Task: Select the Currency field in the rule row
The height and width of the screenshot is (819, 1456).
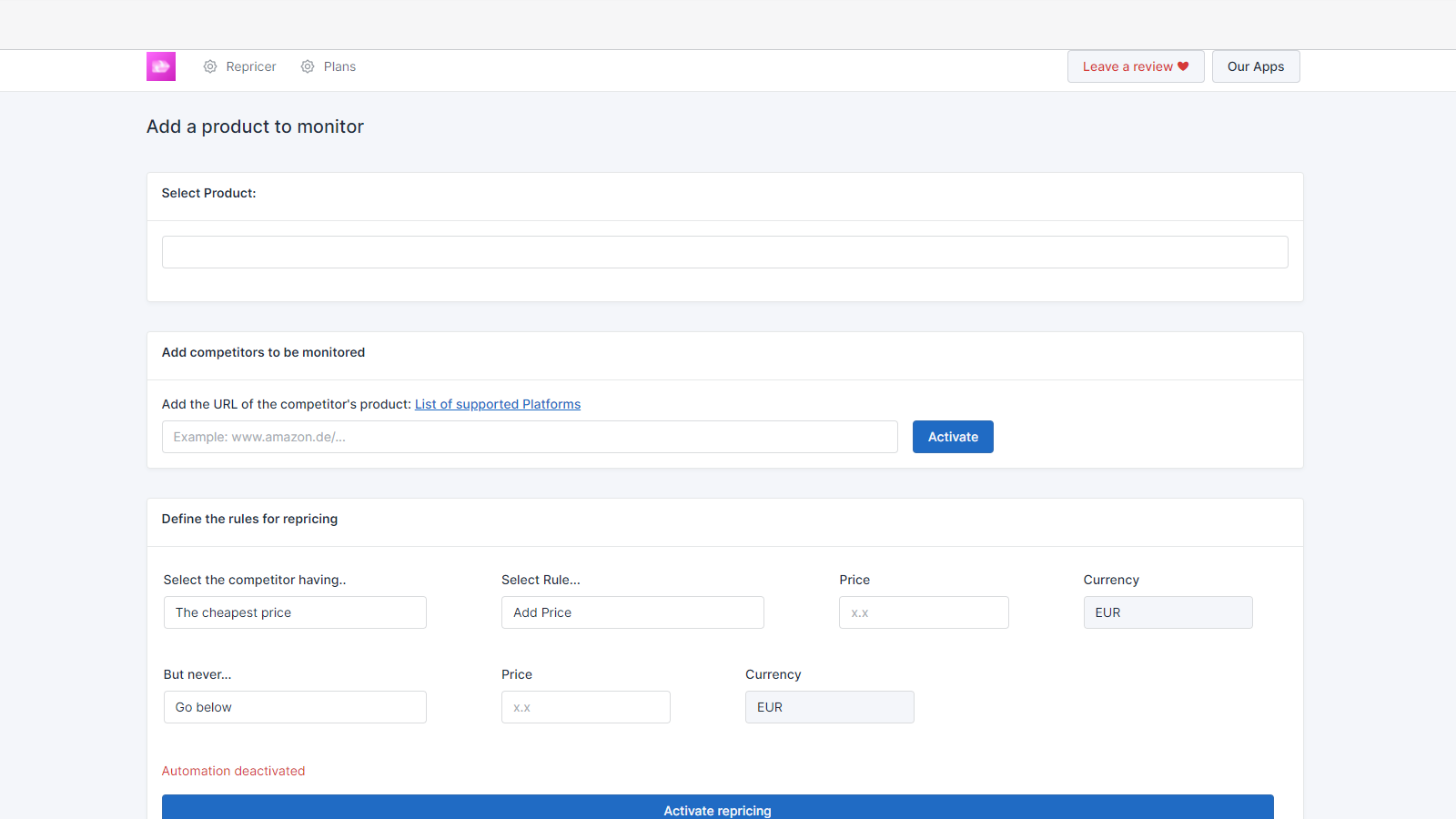Action: (x=1168, y=612)
